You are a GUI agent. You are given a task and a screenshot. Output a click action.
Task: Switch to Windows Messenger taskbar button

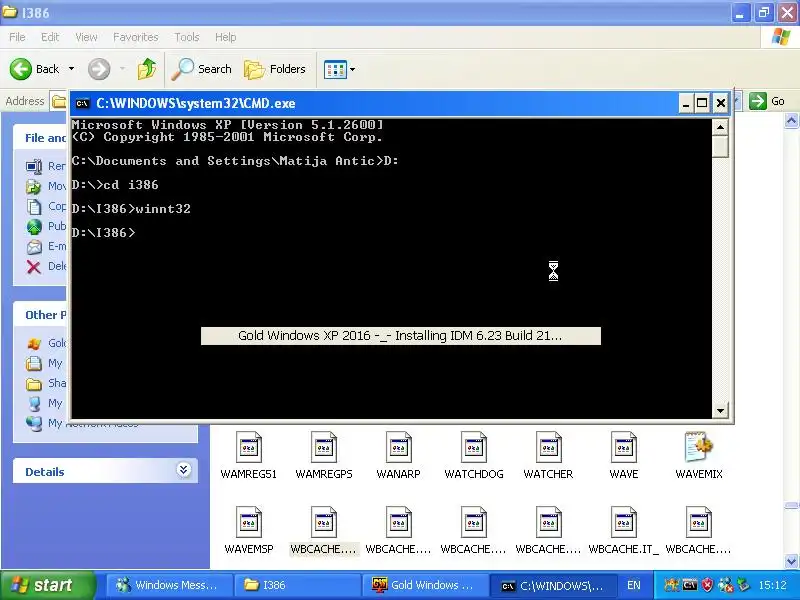(169, 585)
